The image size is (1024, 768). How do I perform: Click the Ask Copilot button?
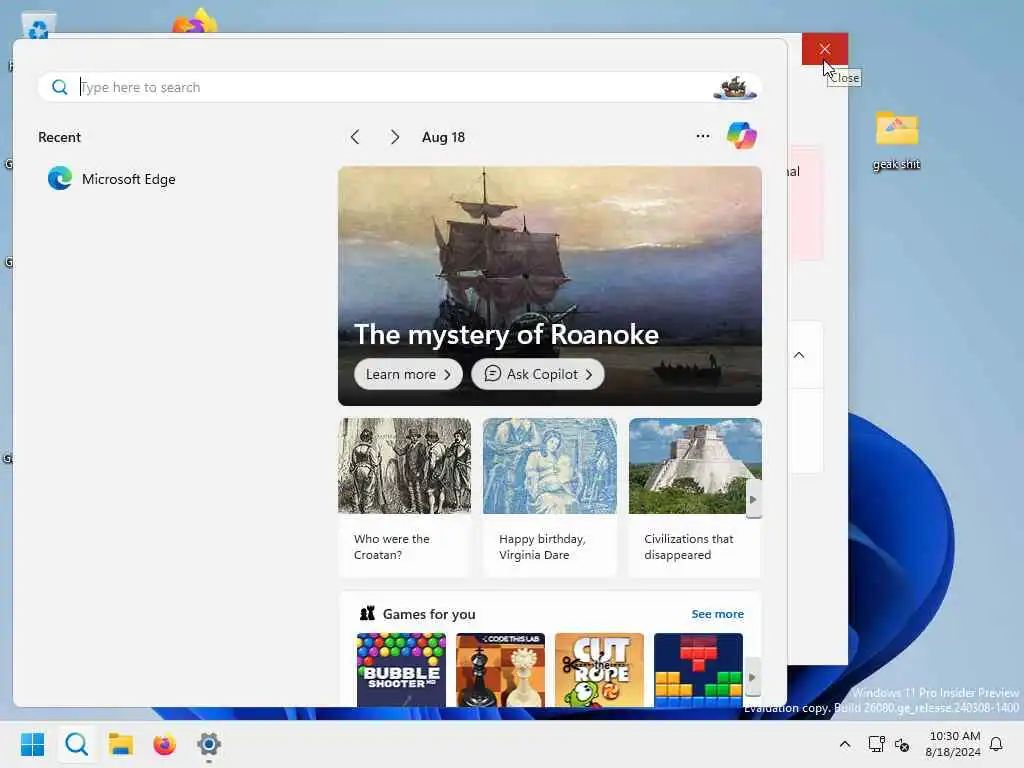(537, 374)
